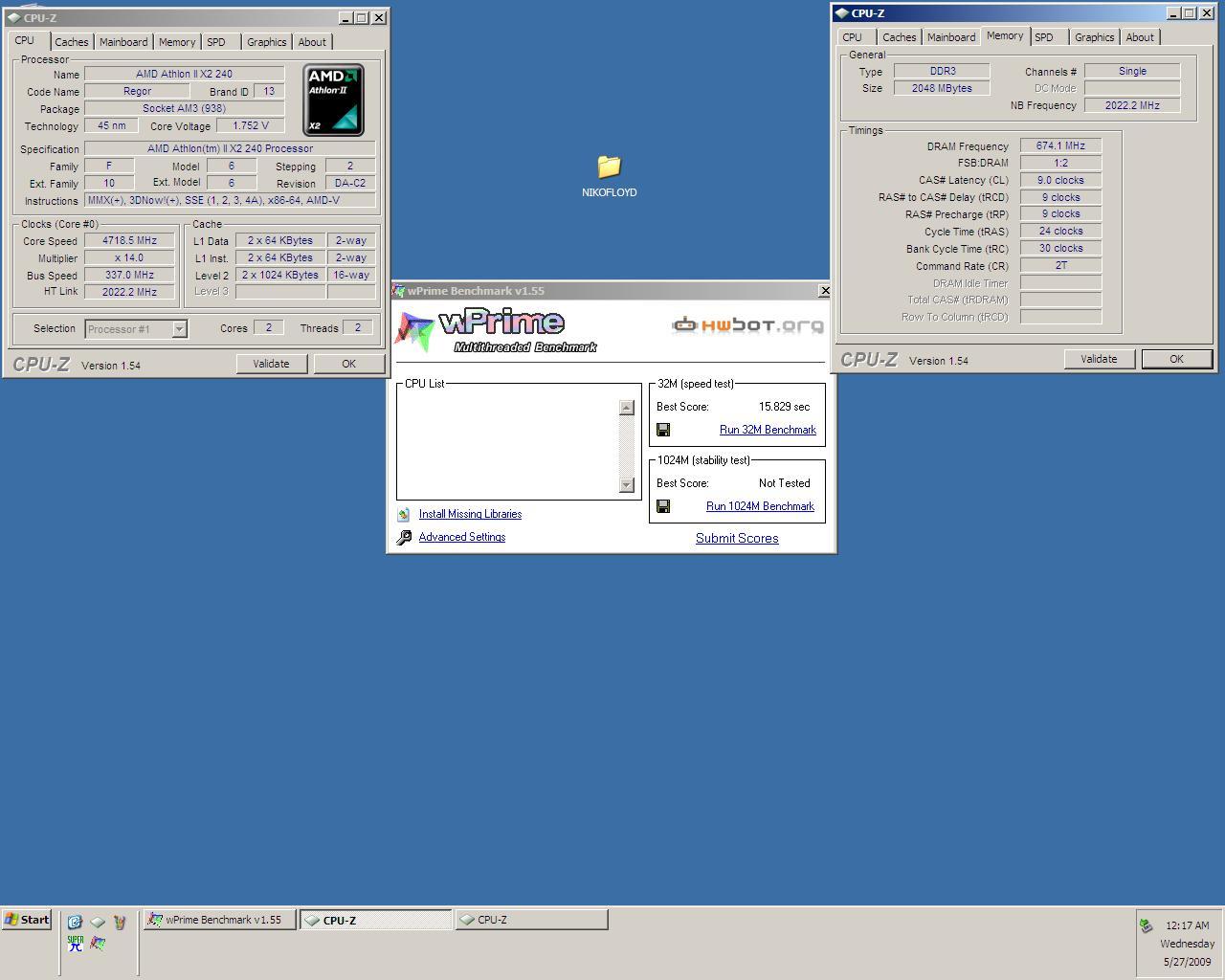Click the wPrime title bar icon

tap(399, 291)
